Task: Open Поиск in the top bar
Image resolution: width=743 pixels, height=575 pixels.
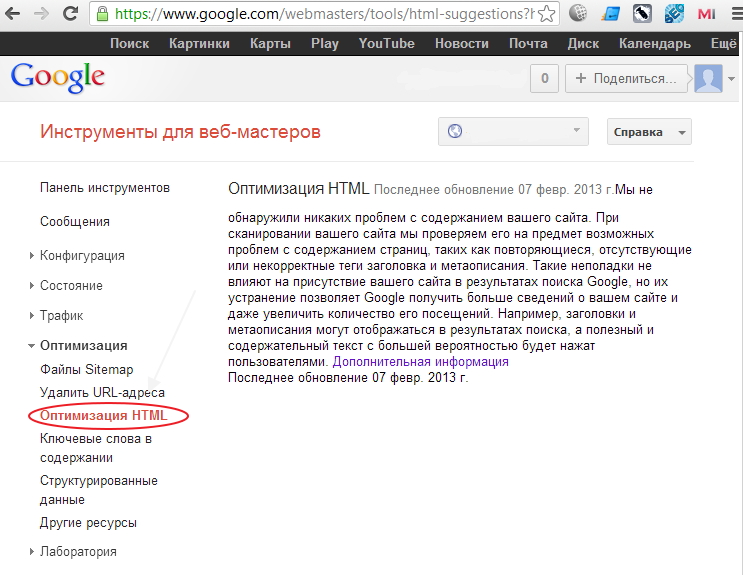Action: (x=129, y=44)
